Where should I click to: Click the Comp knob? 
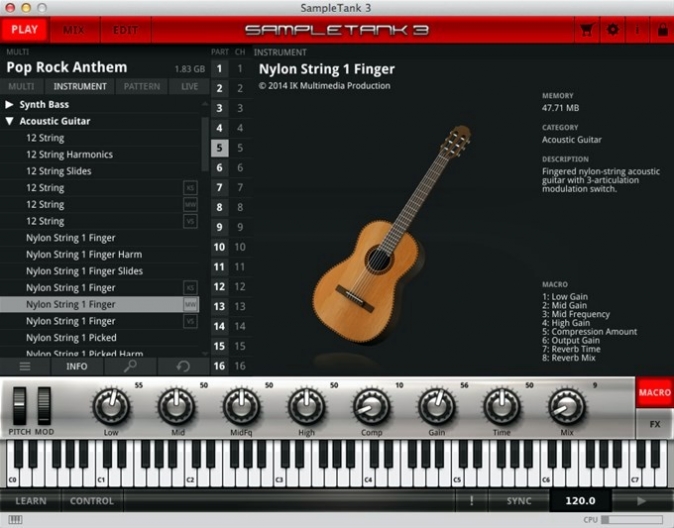pyautogui.click(x=371, y=406)
